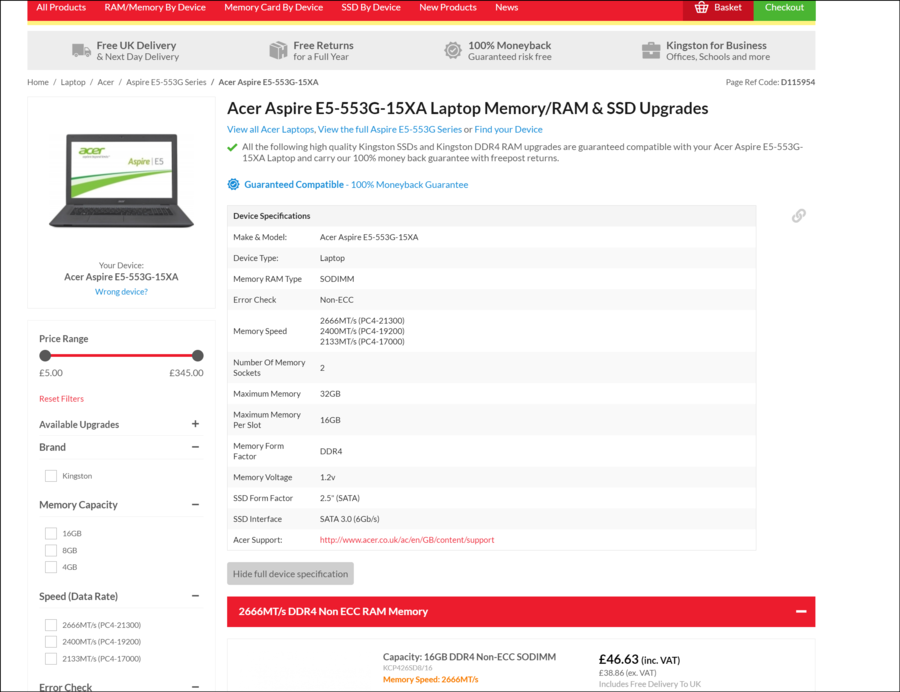Image resolution: width=900 pixels, height=692 pixels.
Task: Expand the Available Upgrades filter section
Action: pos(195,423)
